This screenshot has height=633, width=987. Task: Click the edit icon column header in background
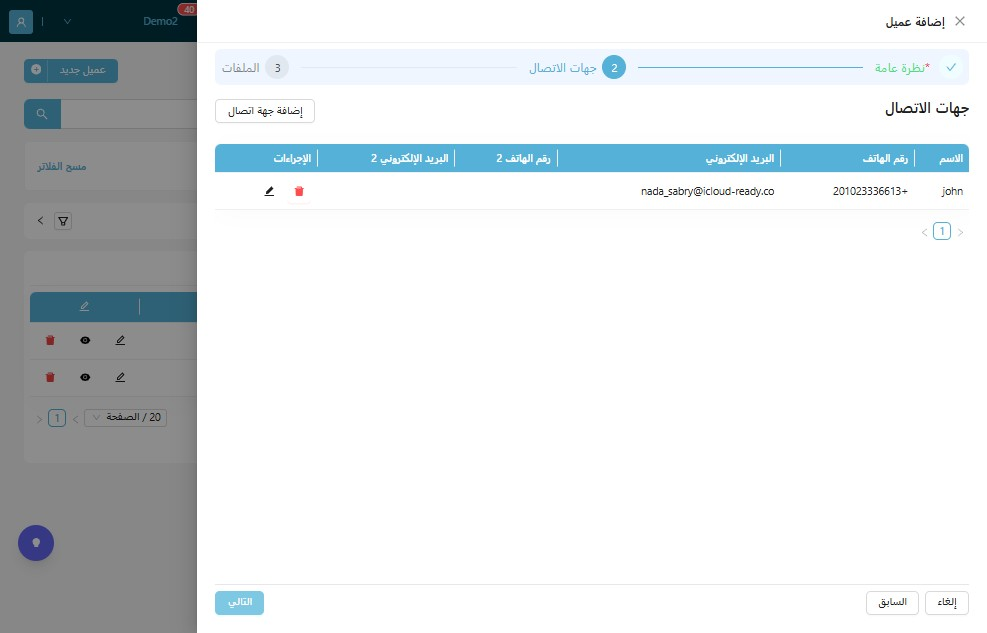(84, 306)
